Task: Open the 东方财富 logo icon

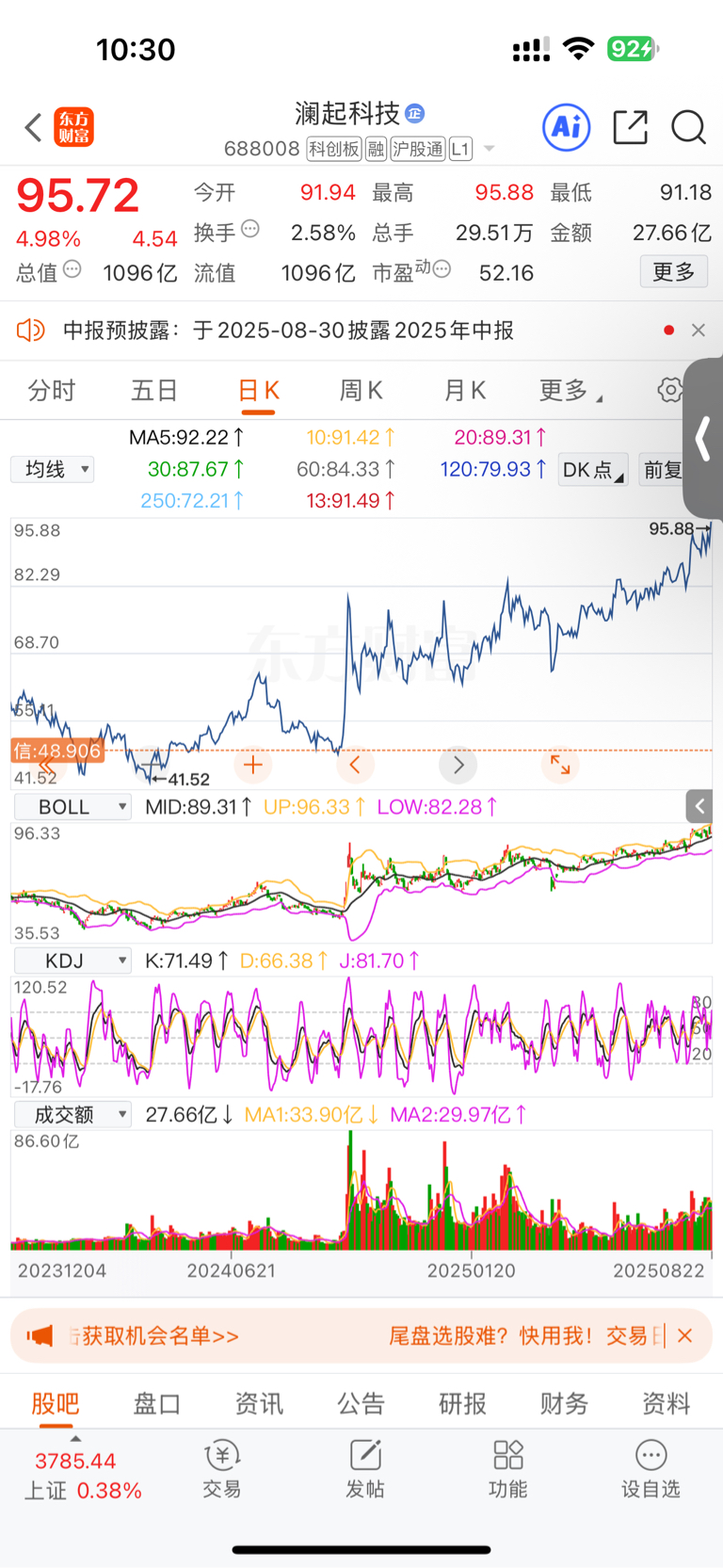Action: coord(74,127)
